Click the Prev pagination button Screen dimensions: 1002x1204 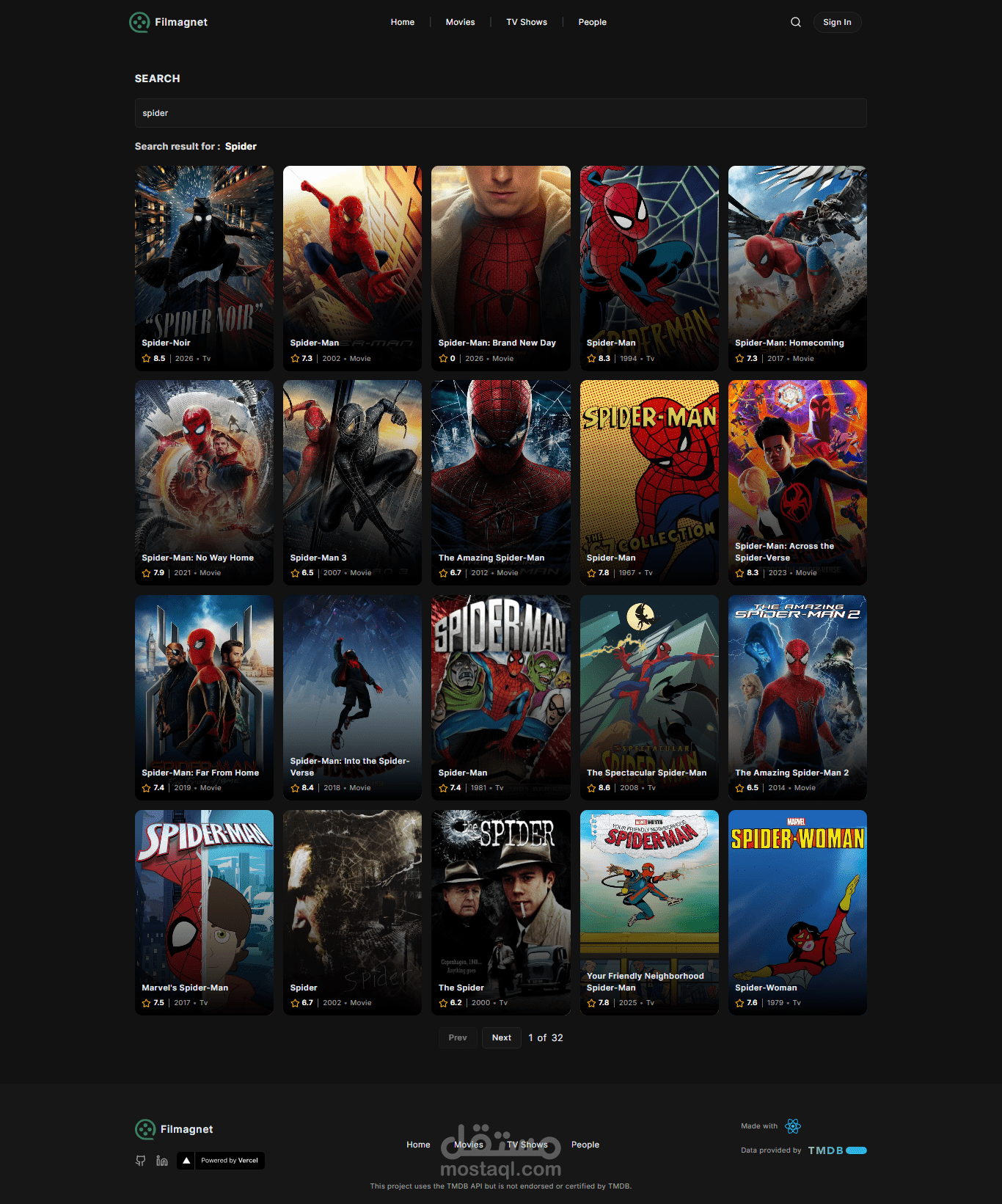tap(458, 1037)
